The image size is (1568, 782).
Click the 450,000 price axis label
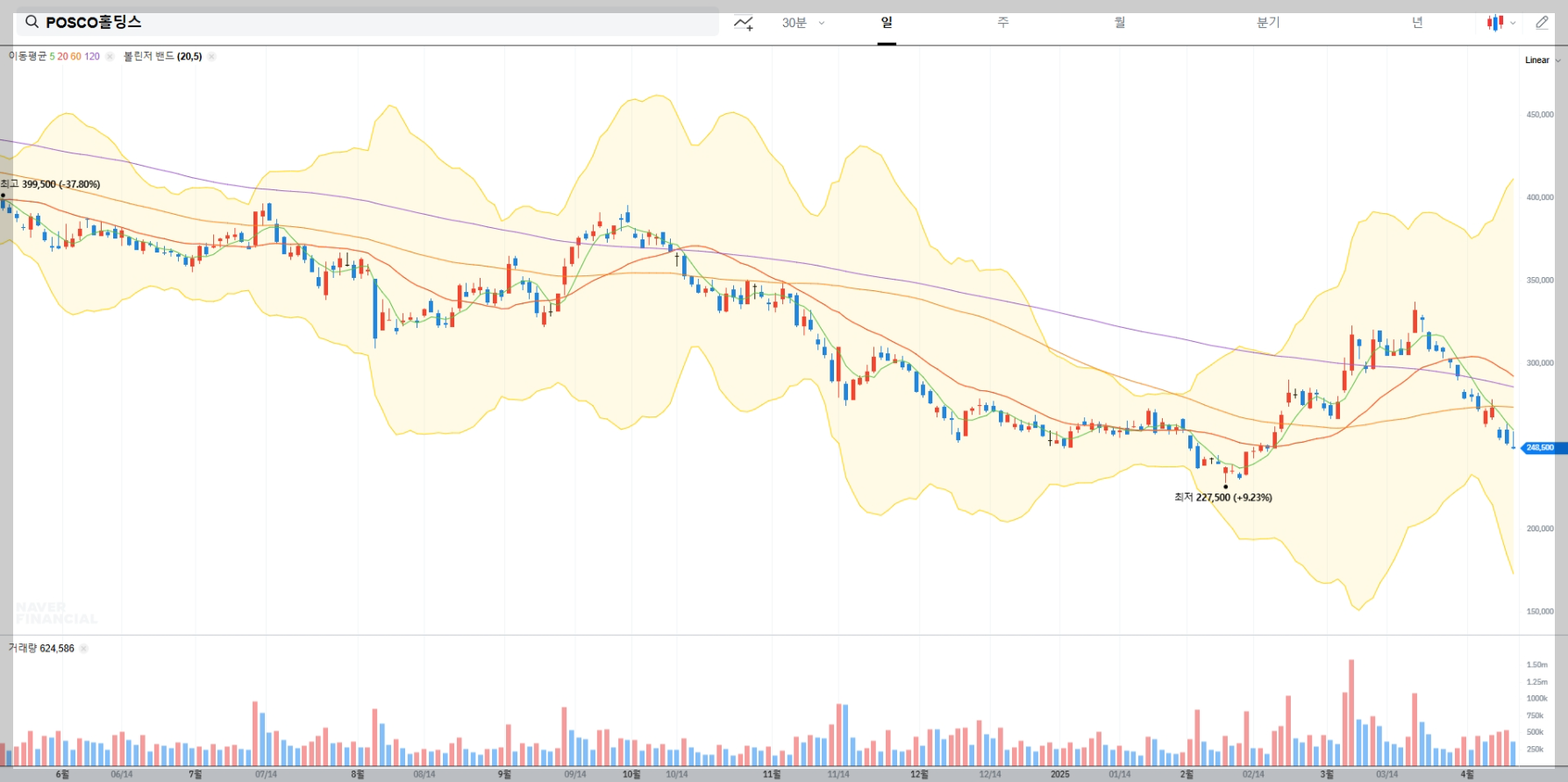[x=1540, y=115]
